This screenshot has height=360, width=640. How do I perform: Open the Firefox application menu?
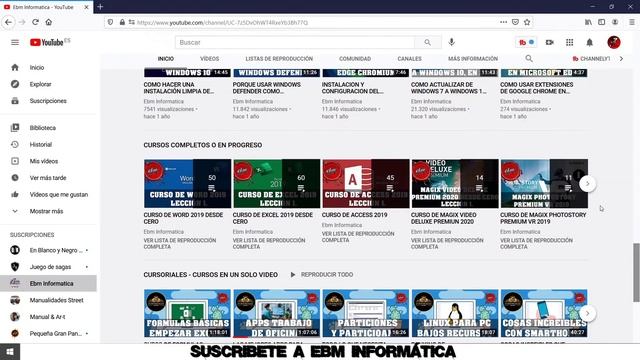[631, 22]
